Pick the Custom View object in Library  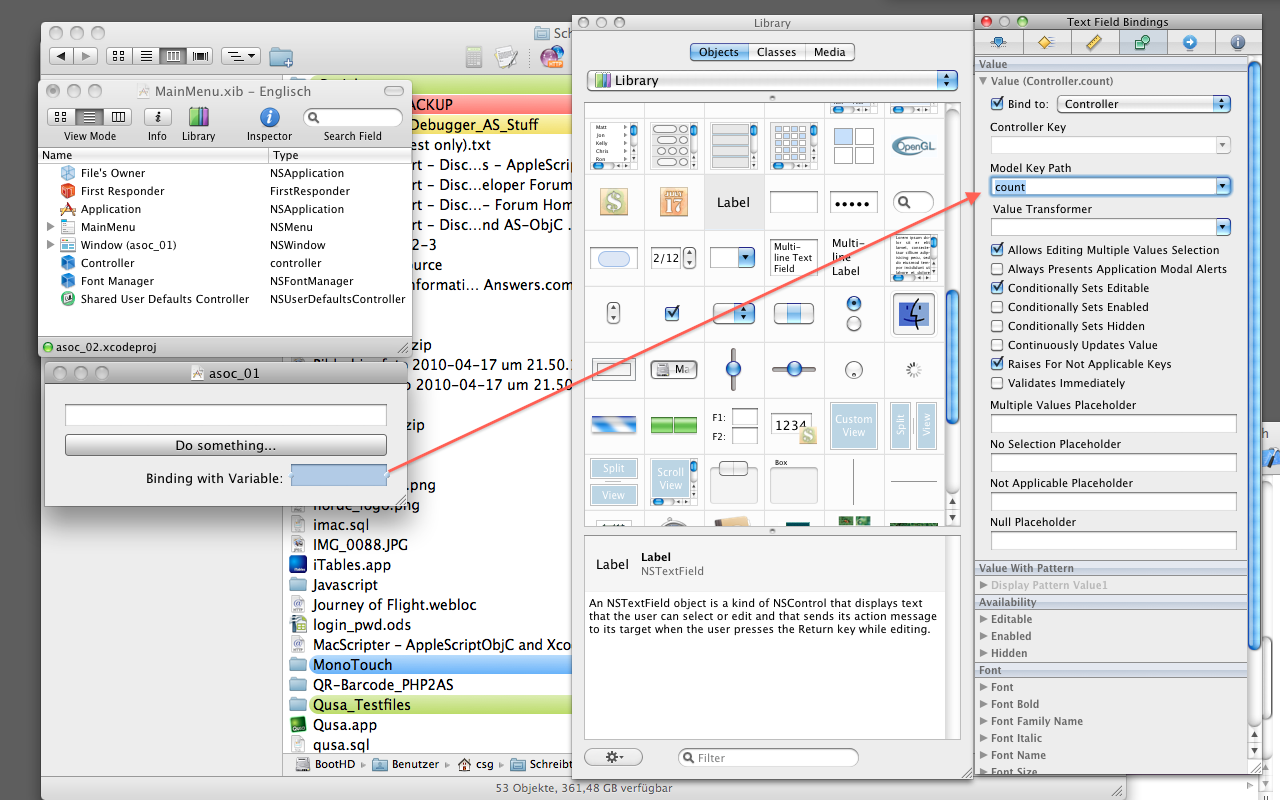coord(853,425)
